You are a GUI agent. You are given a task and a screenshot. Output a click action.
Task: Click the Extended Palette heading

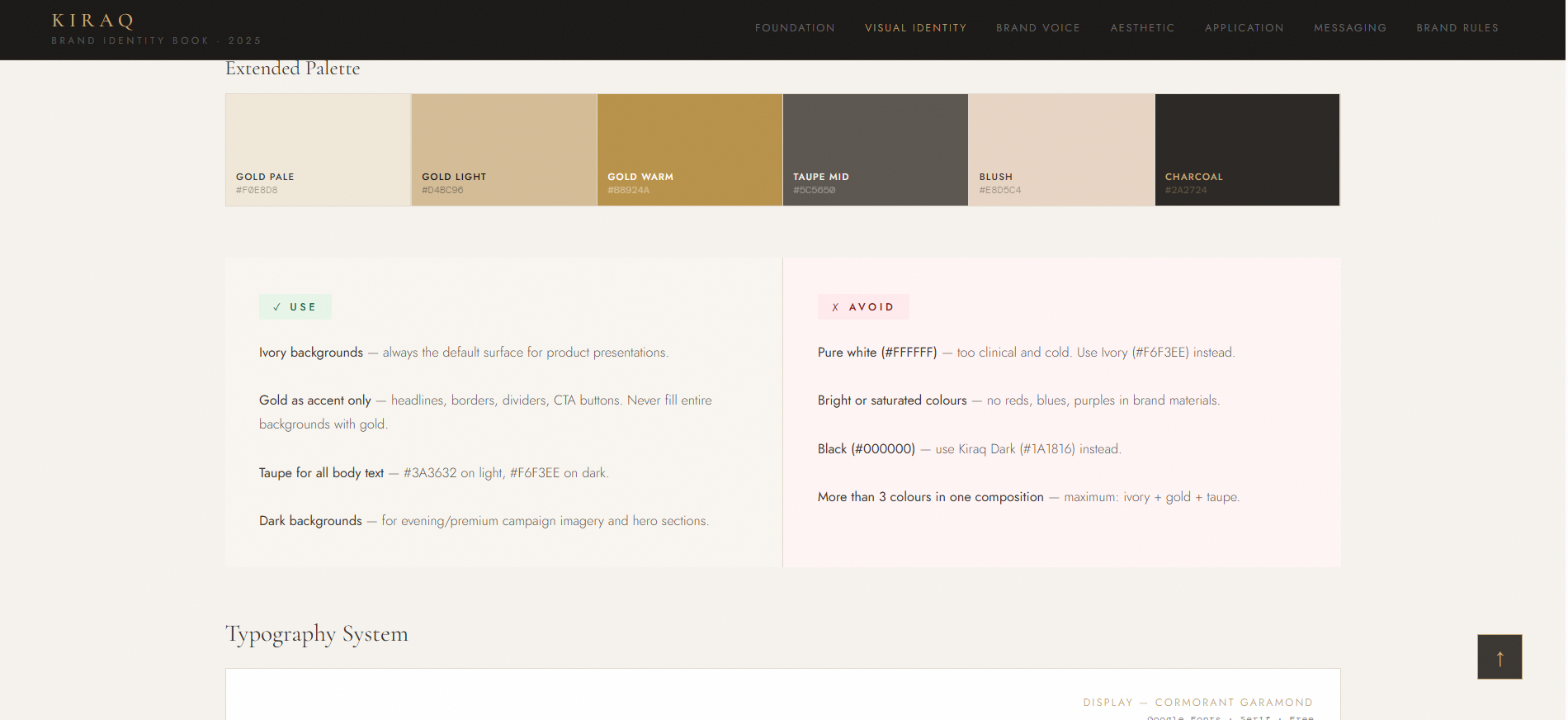point(293,69)
